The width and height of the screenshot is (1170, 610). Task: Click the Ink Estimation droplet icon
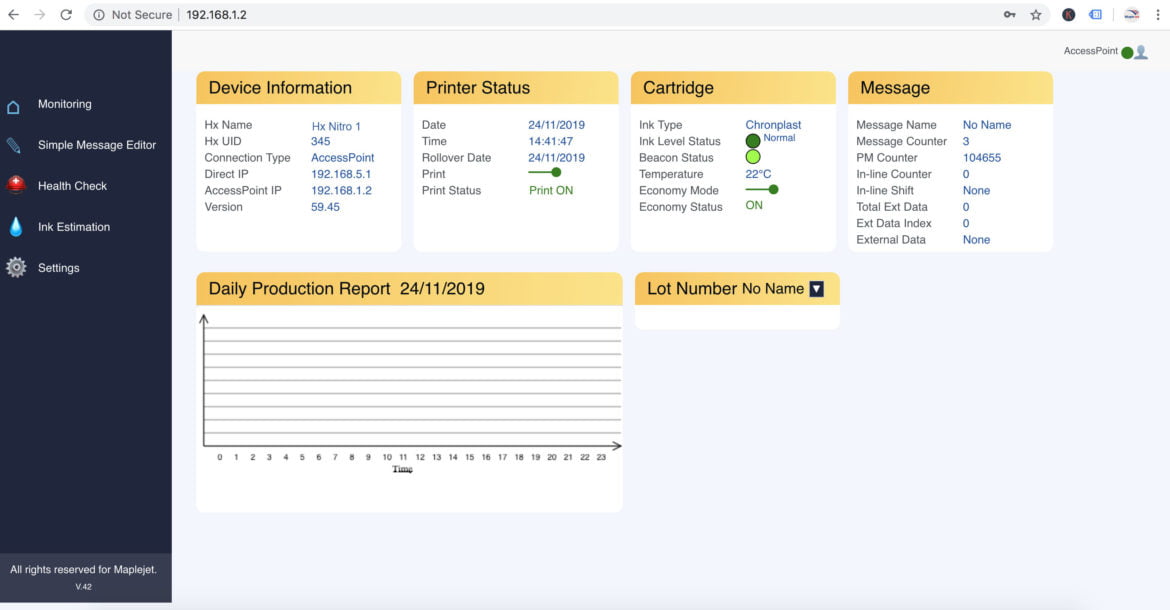(x=15, y=227)
